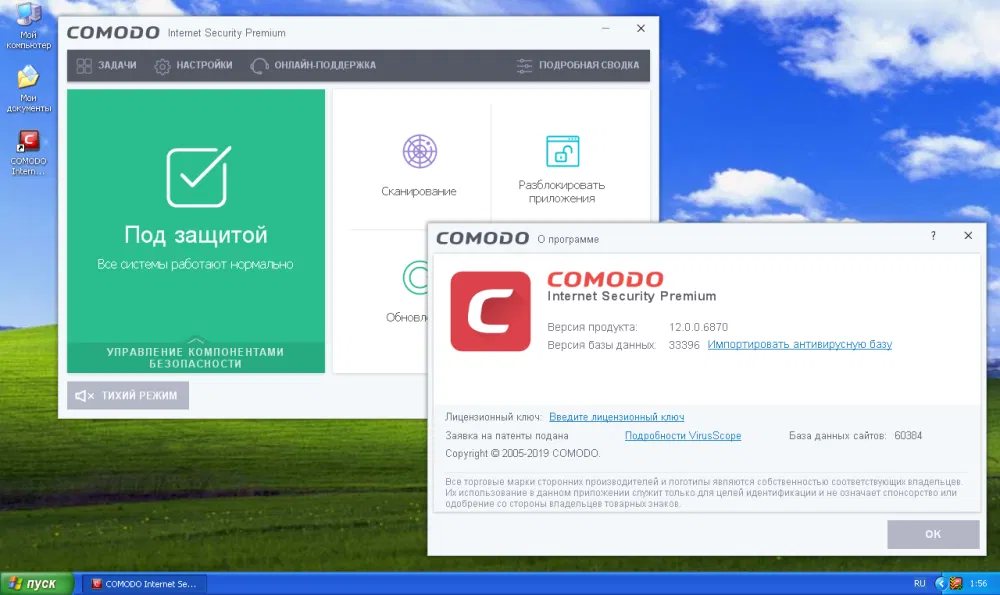This screenshot has width=1000, height=595.
Task: Click Разблокировать приложения label
Action: 562,191
